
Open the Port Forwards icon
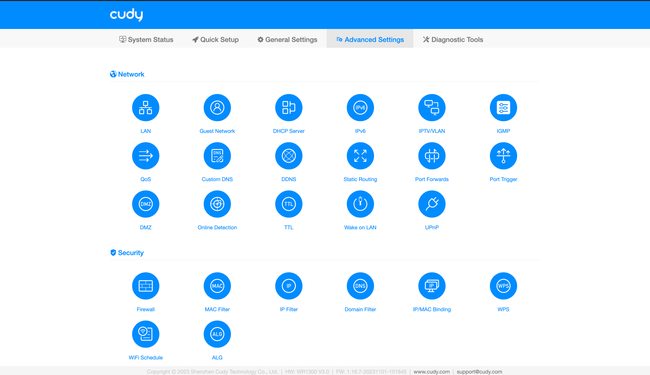[432, 156]
